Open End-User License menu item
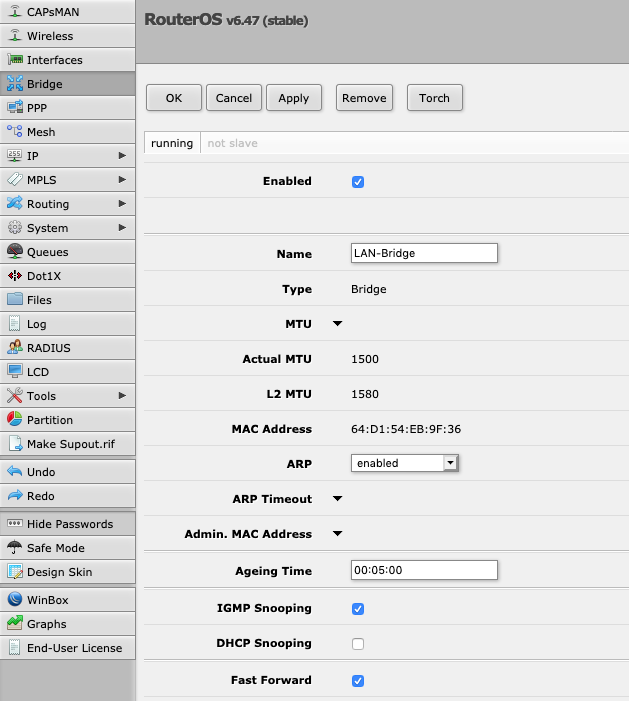Image resolution: width=629 pixels, height=701 pixels. pos(68,648)
